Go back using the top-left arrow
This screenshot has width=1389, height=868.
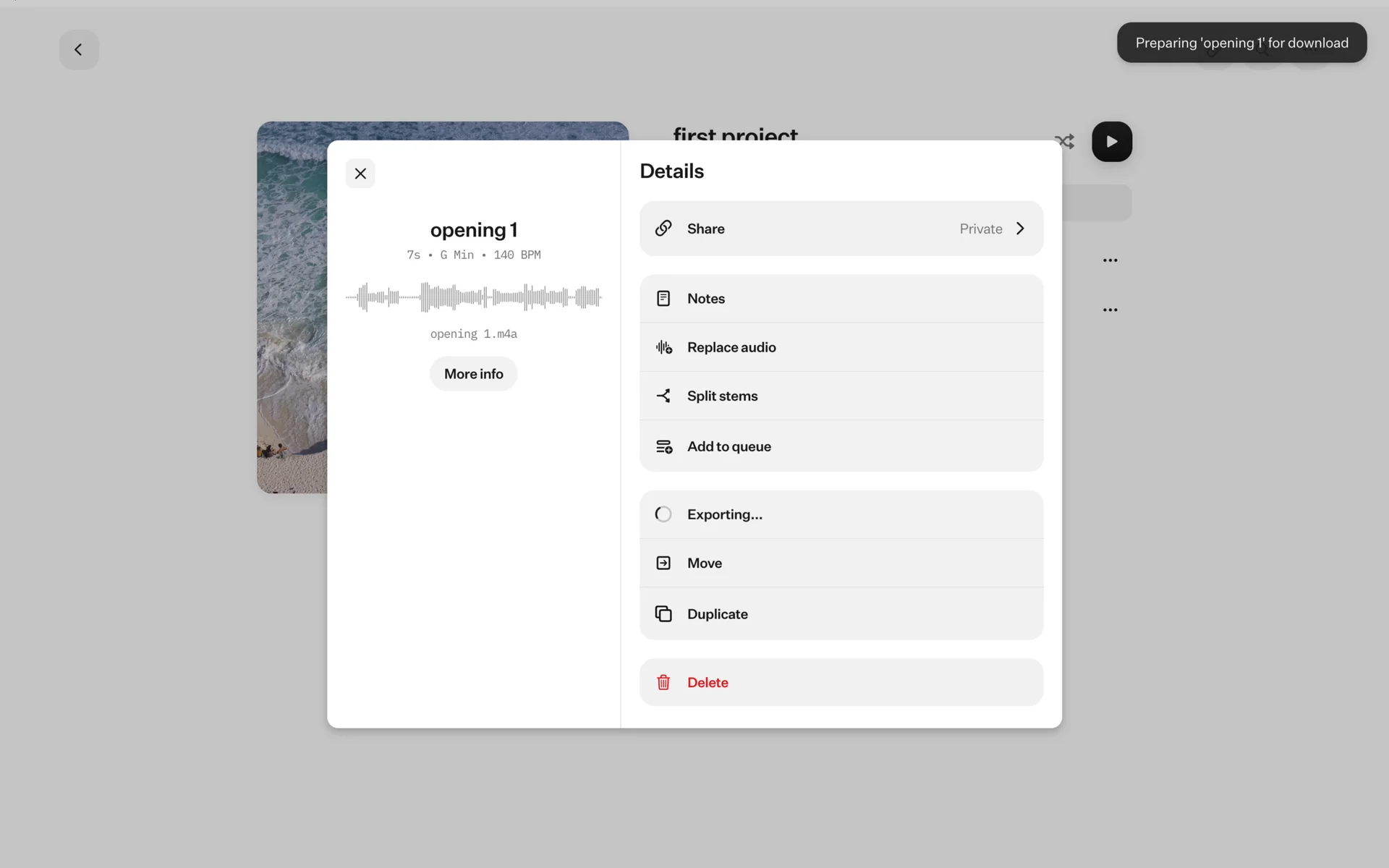click(79, 50)
